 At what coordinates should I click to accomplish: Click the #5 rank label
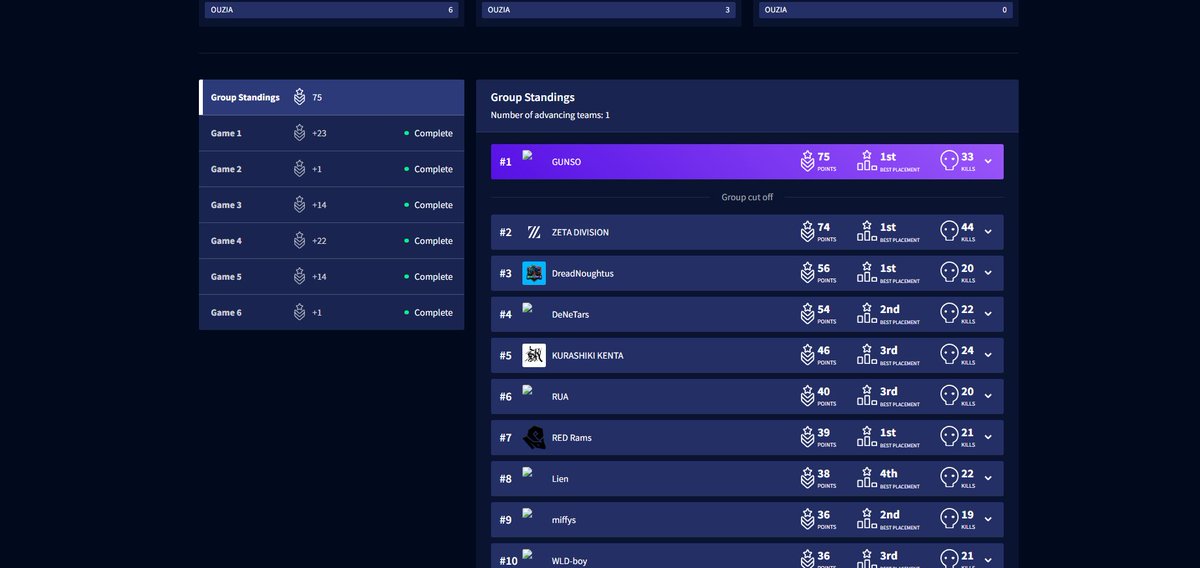[506, 356]
